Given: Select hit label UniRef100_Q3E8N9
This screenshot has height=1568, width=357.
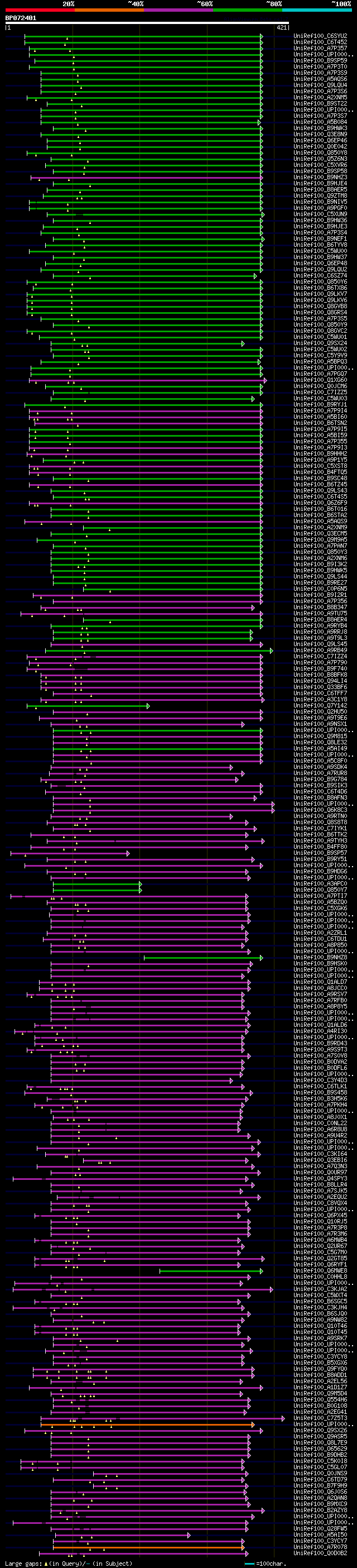Looking at the screenshot, I should (321, 135).
